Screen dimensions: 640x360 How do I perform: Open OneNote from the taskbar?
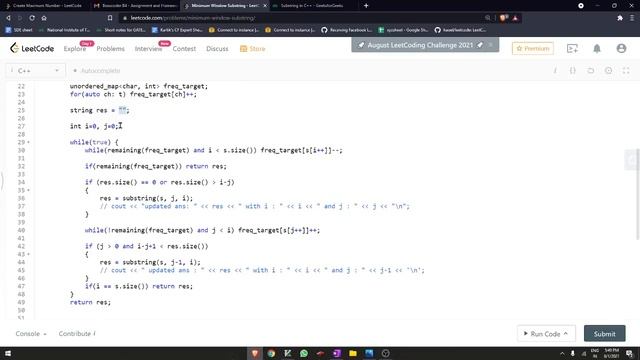(336, 353)
